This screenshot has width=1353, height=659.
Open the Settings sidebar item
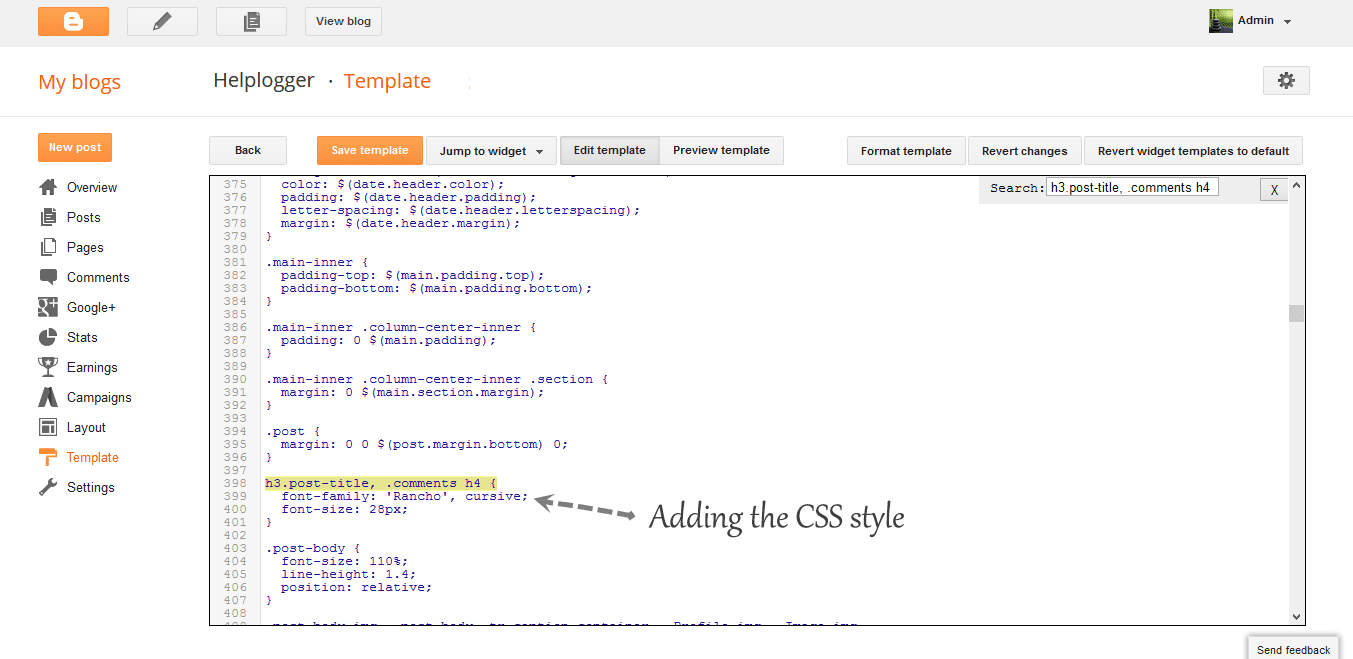(x=91, y=487)
